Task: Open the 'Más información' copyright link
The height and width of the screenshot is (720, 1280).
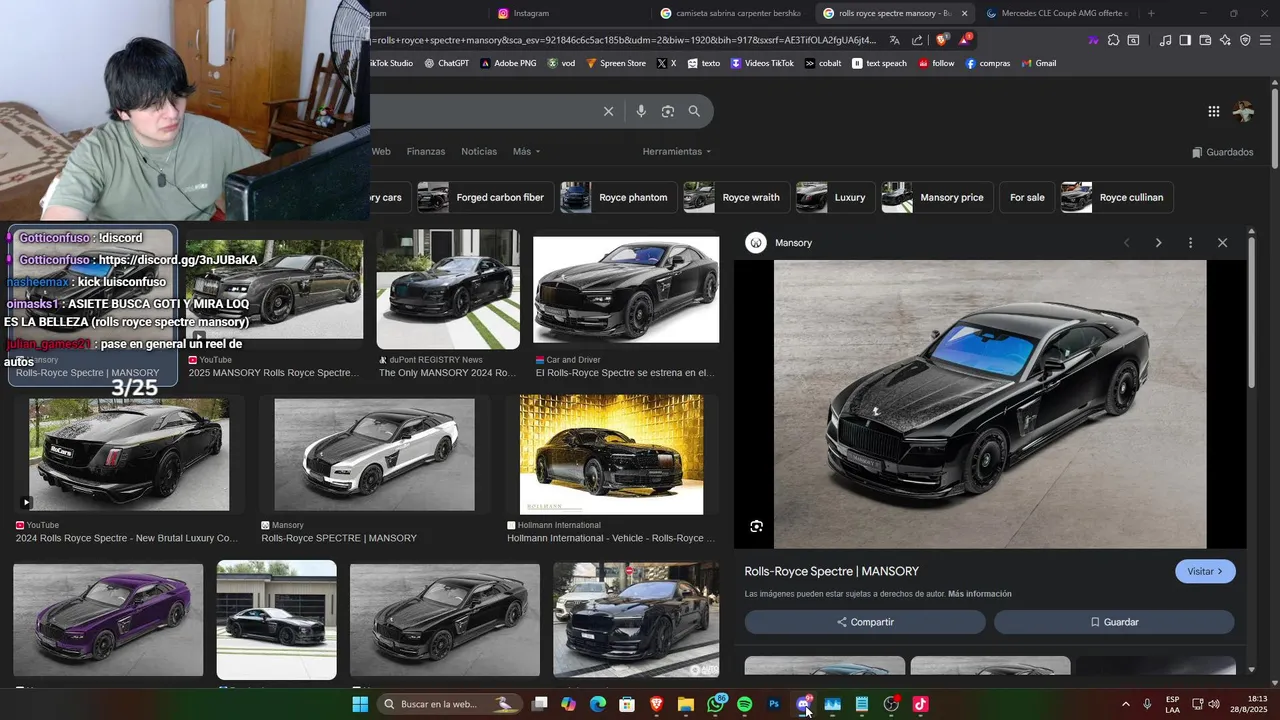Action: pos(980,594)
